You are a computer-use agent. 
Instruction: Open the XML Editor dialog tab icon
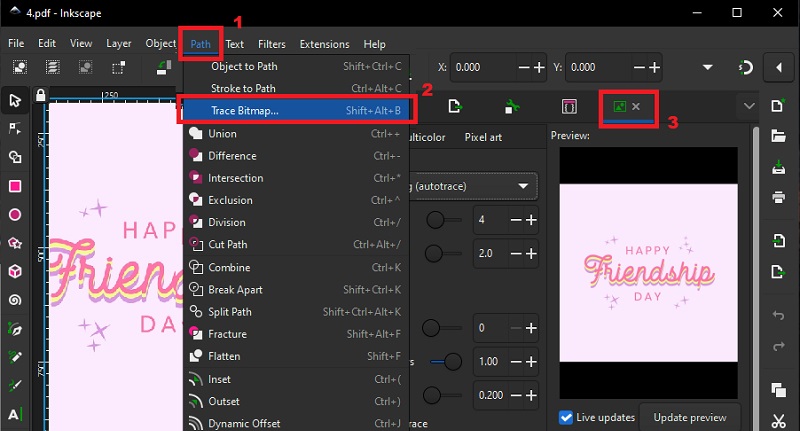[569, 106]
